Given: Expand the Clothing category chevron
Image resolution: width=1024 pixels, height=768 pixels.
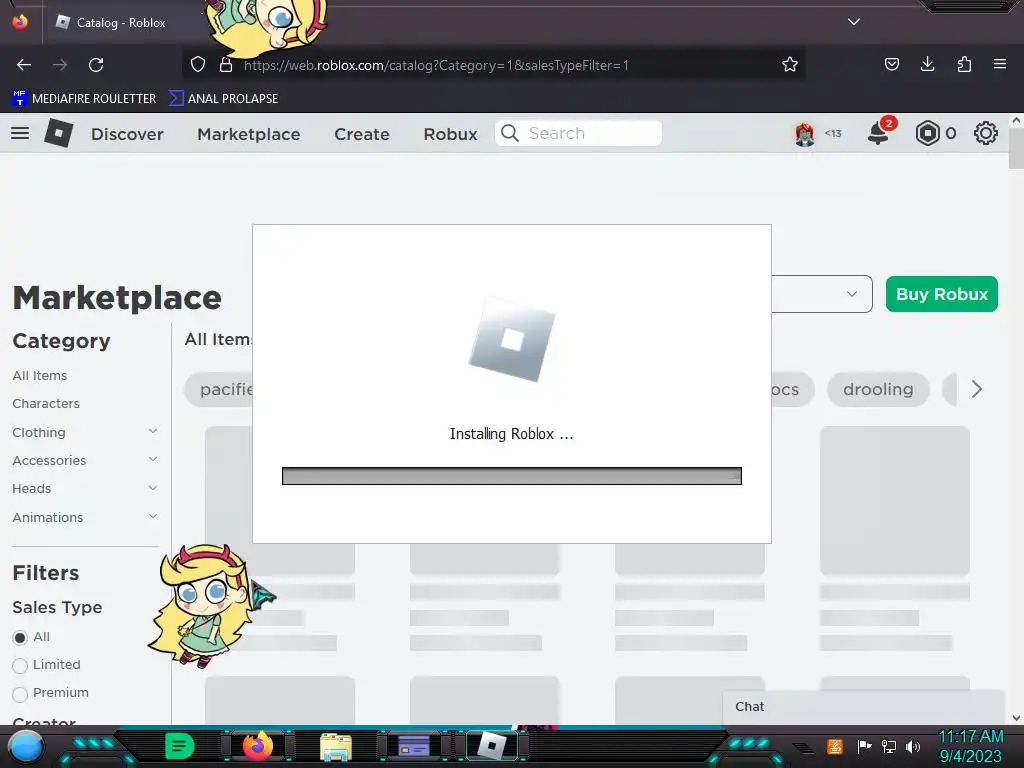Looking at the screenshot, I should click(x=153, y=431).
